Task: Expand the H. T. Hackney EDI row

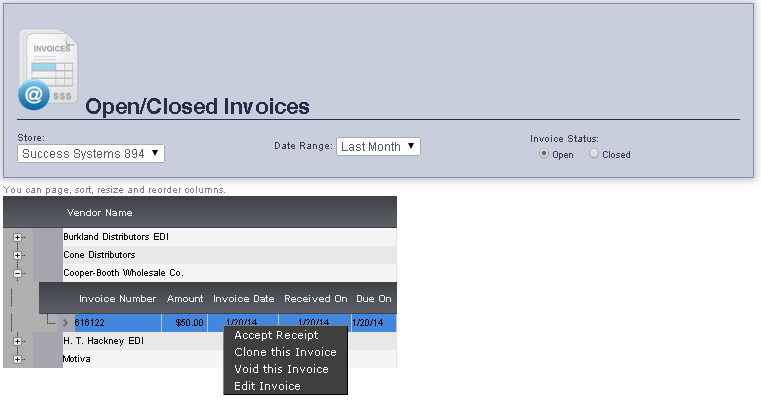Action: click(x=18, y=341)
